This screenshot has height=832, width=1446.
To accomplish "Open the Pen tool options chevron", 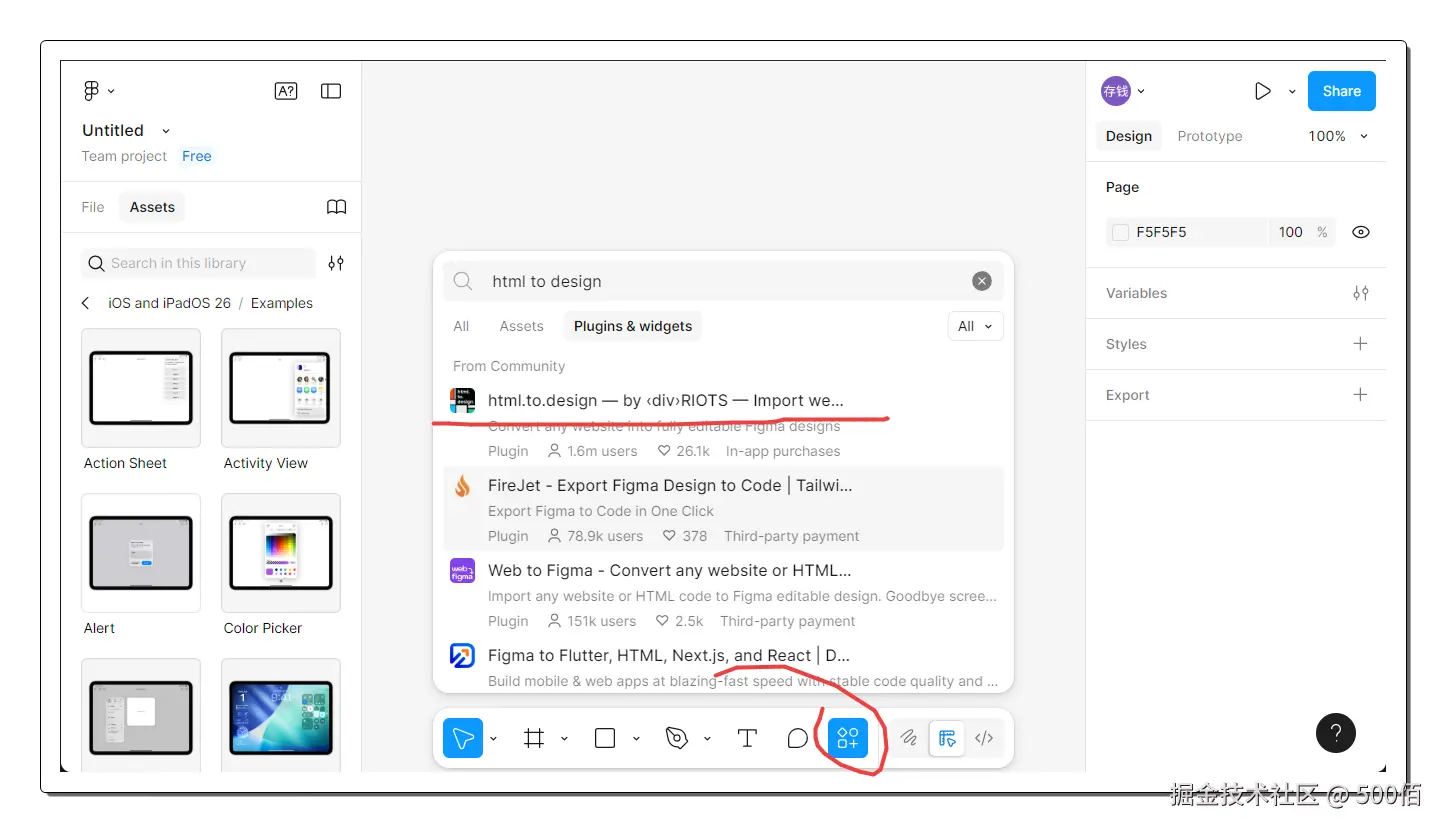I will tap(707, 739).
